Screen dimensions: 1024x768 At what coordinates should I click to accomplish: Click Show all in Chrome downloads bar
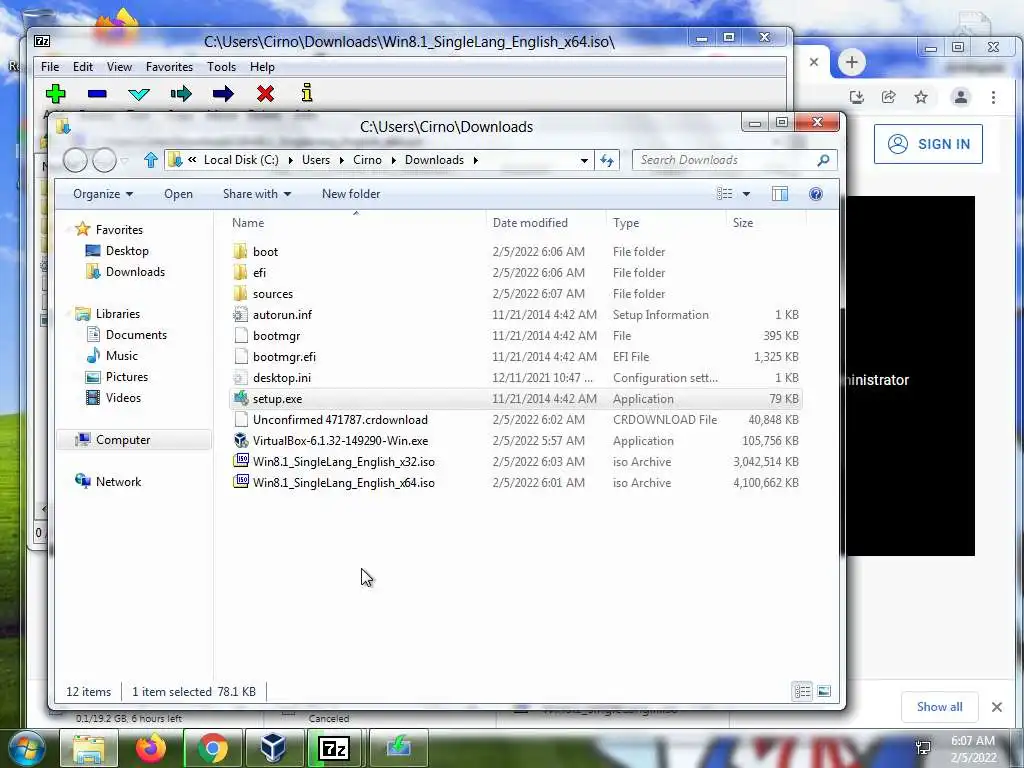(939, 707)
